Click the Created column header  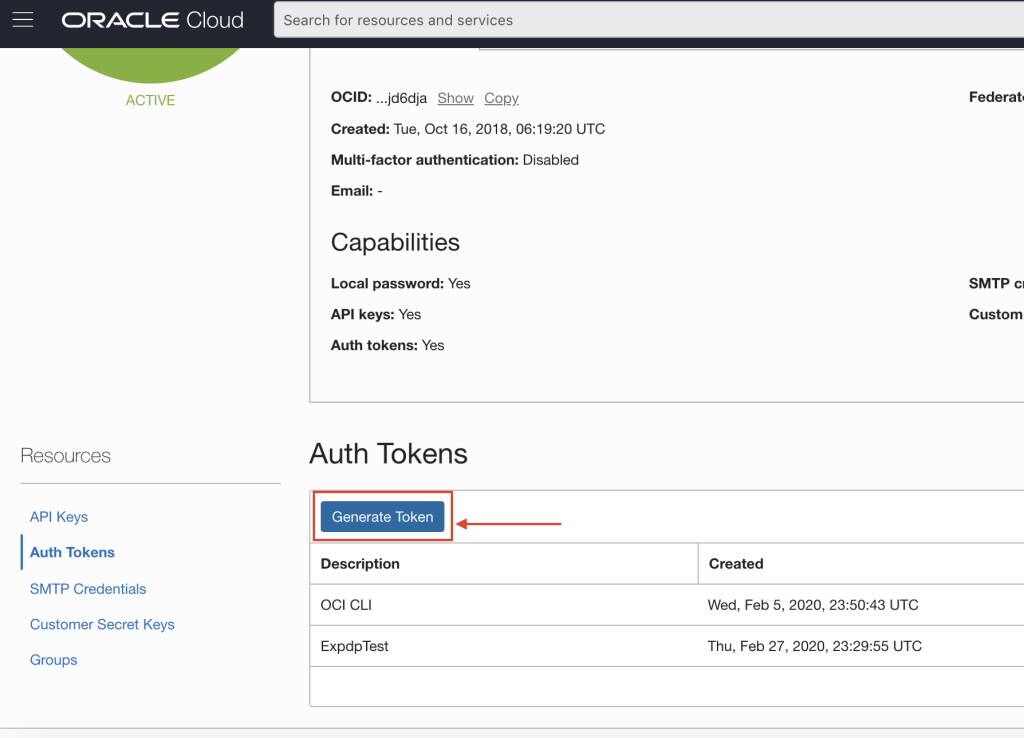pyautogui.click(x=737, y=563)
